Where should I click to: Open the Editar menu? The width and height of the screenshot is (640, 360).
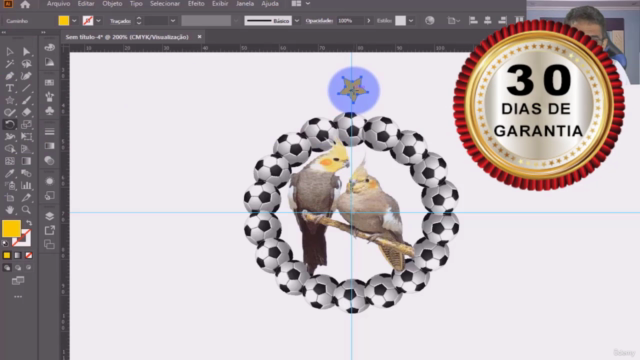click(86, 4)
